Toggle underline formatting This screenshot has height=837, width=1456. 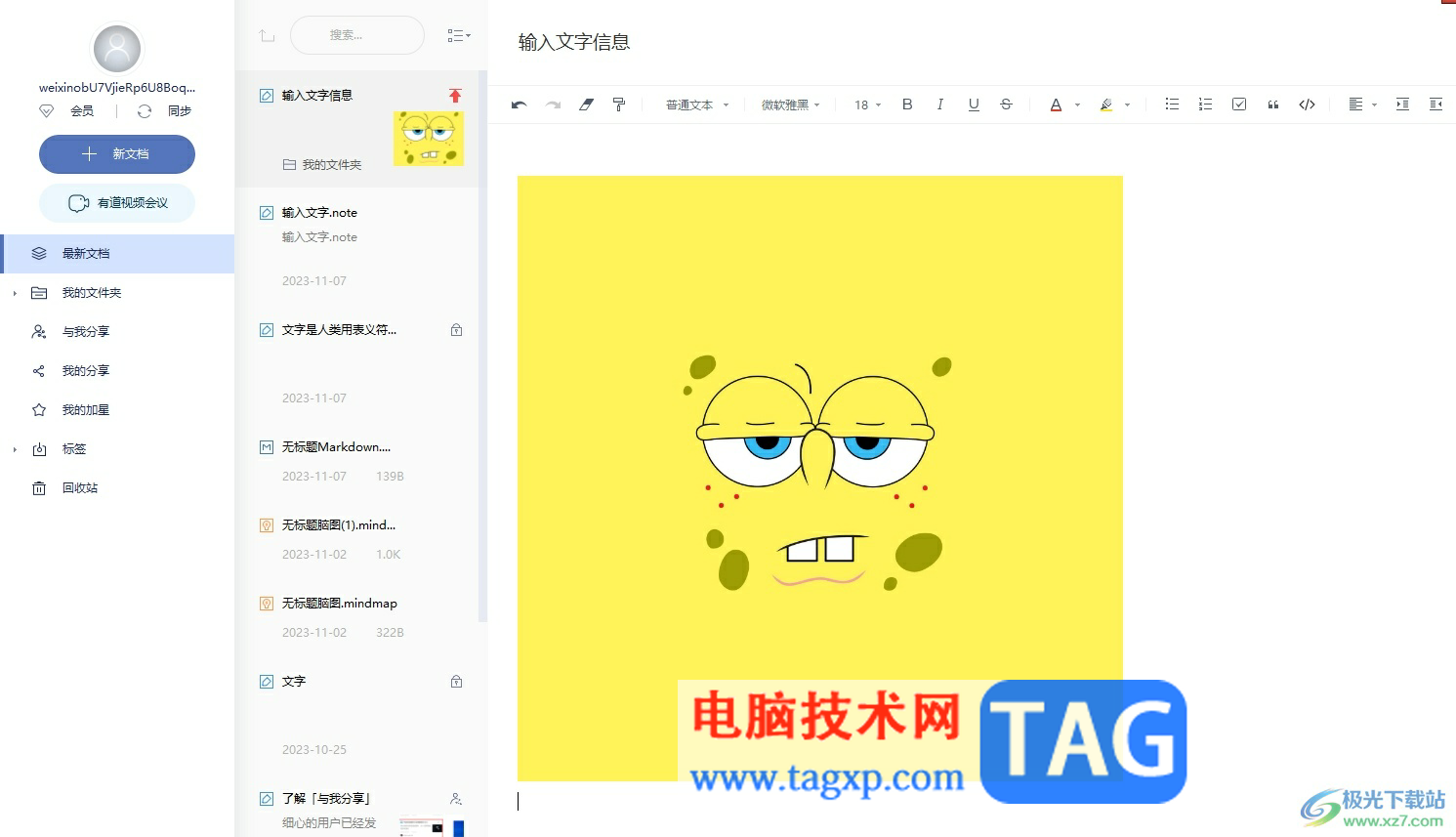[x=974, y=105]
